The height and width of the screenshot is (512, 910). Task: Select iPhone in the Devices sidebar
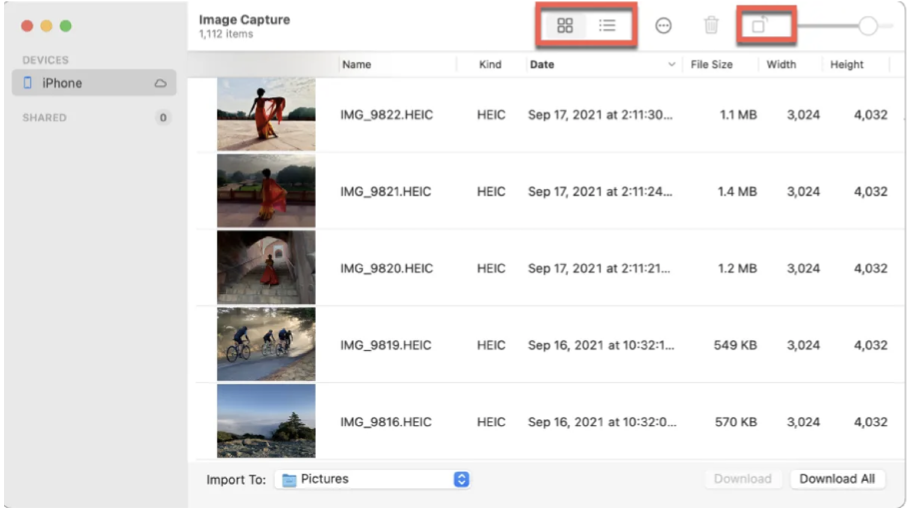coord(94,83)
